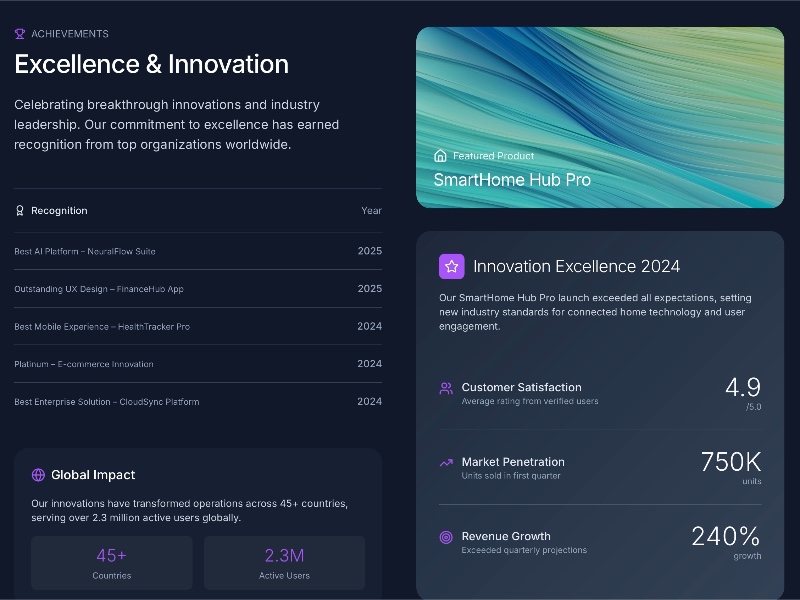Open the Best Enterprise Solution – CloudSync Platform entry

point(198,402)
